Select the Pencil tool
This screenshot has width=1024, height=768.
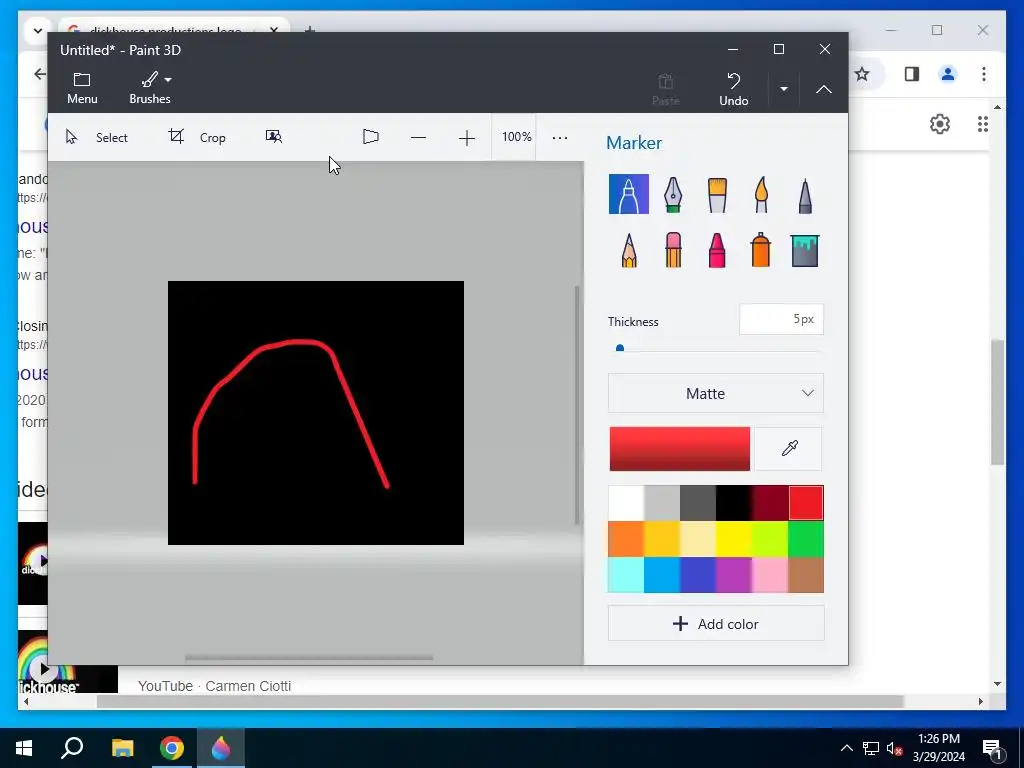[629, 250]
